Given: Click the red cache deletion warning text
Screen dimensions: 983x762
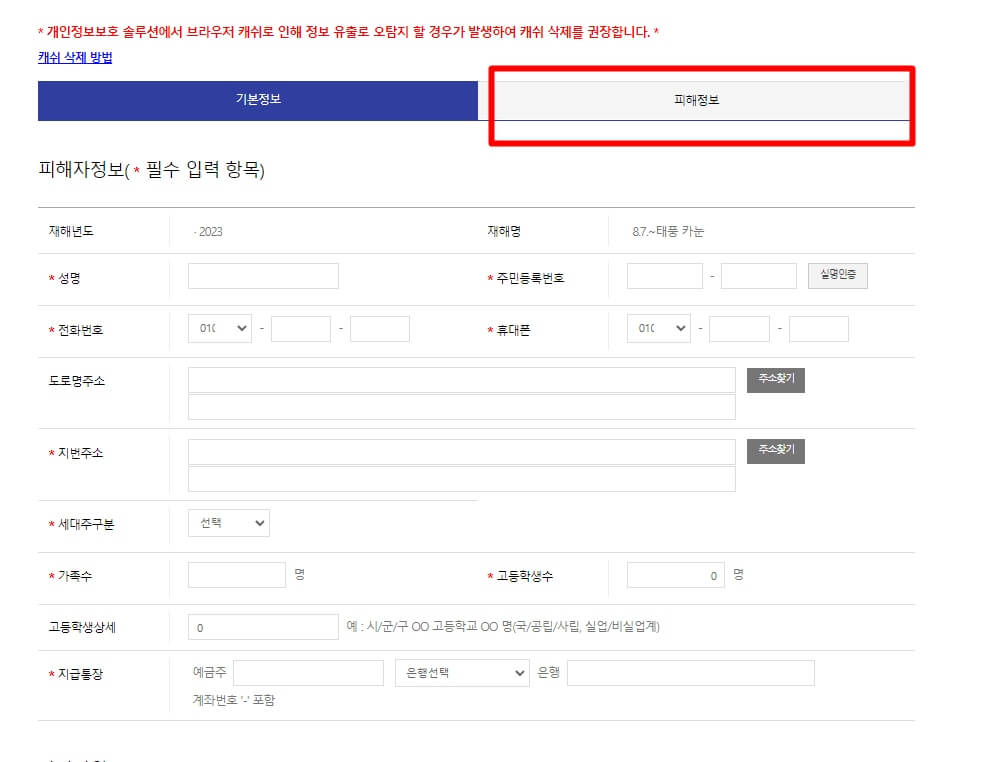Looking at the screenshot, I should pos(349,32).
